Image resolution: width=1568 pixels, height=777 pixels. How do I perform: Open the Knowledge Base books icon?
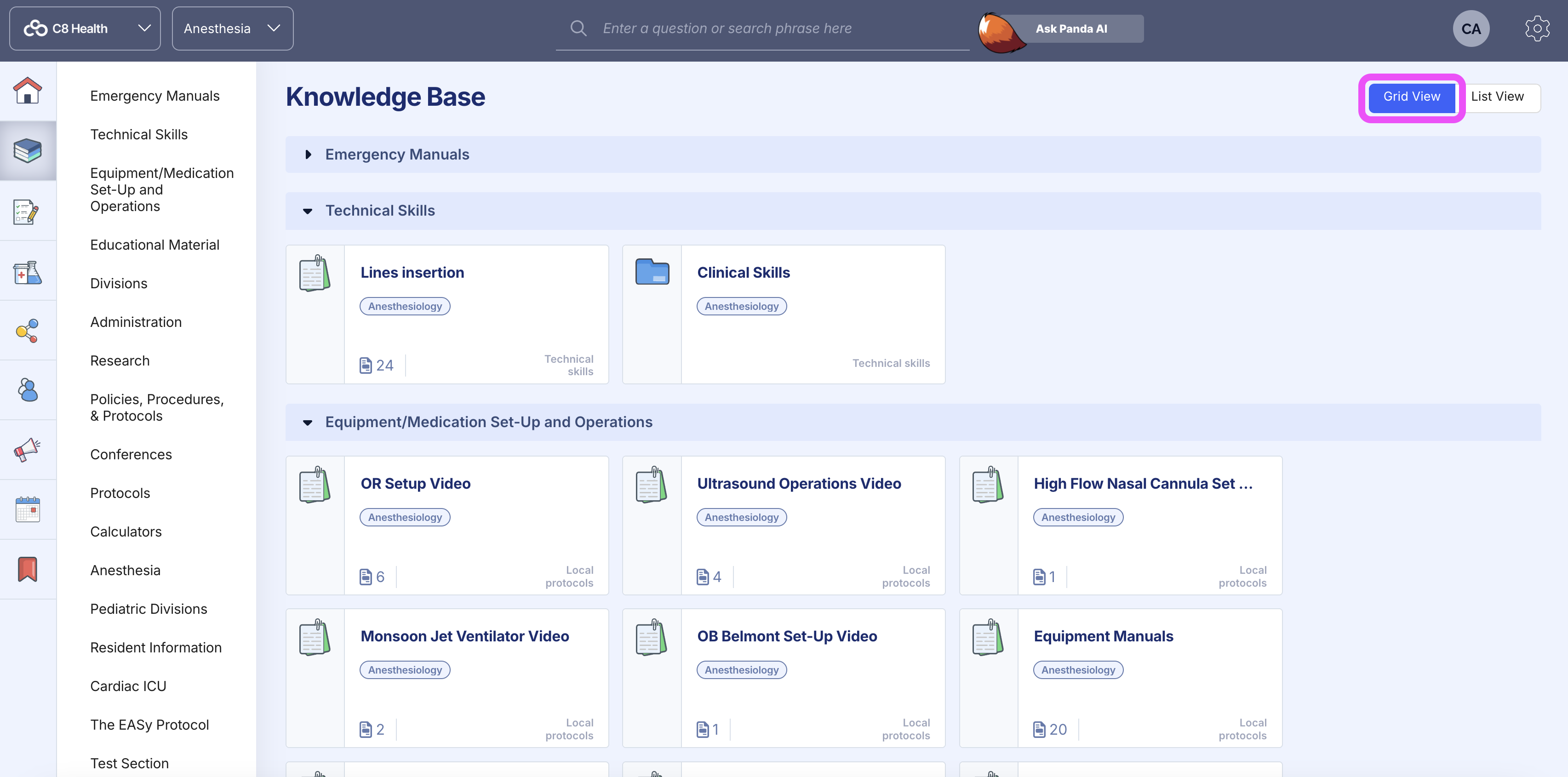click(x=28, y=150)
